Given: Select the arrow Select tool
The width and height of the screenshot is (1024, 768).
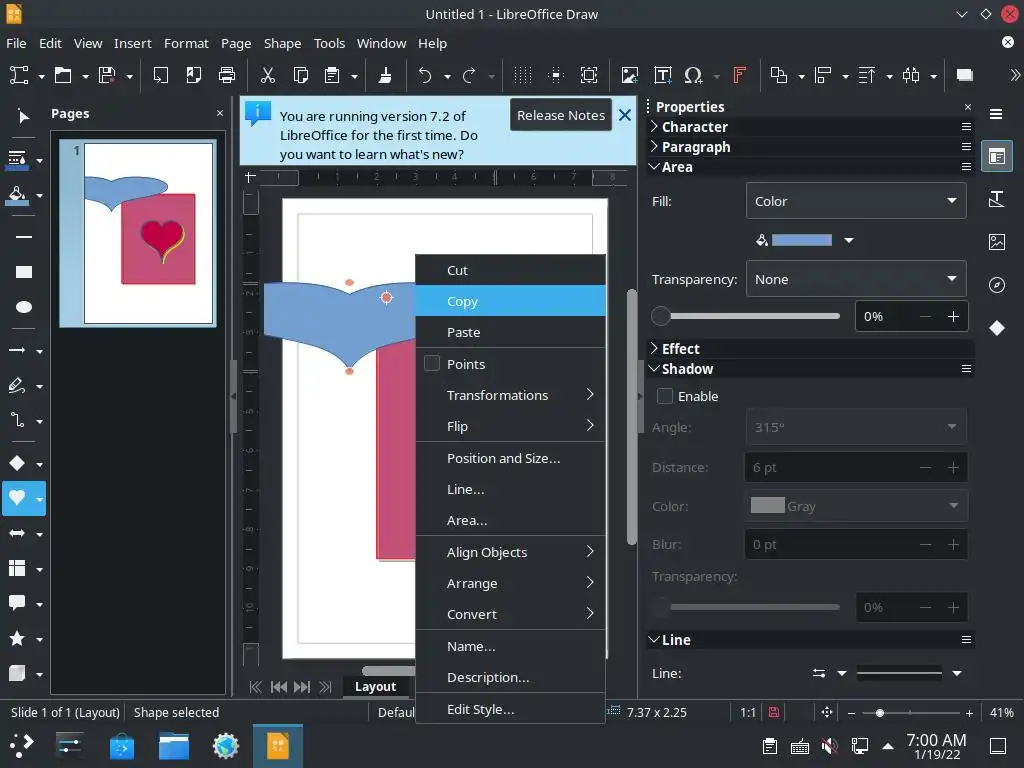Looking at the screenshot, I should pyautogui.click(x=23, y=116).
